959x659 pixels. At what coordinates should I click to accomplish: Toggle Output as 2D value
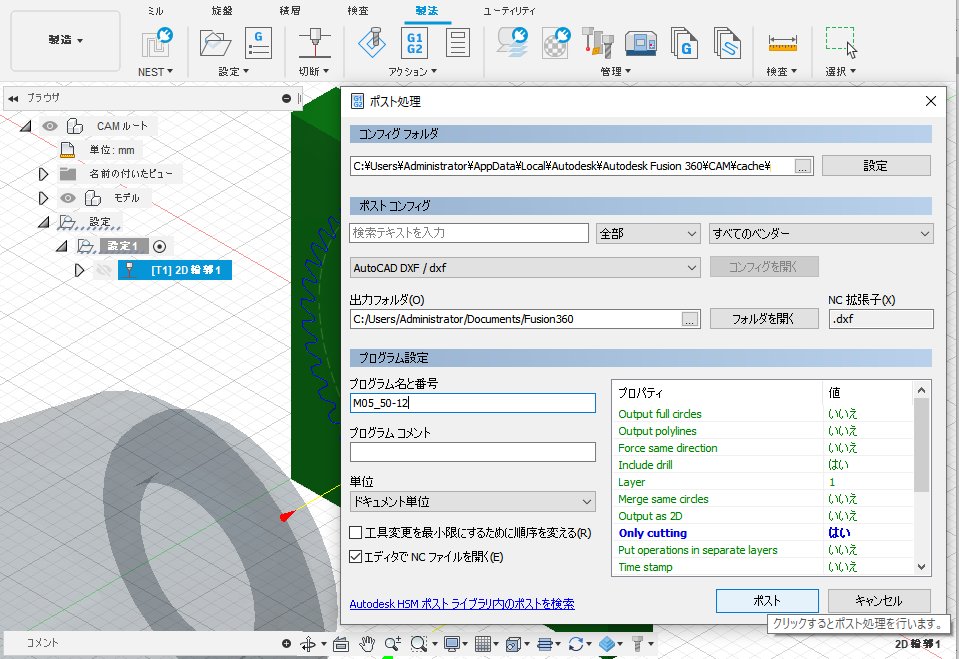point(843,516)
